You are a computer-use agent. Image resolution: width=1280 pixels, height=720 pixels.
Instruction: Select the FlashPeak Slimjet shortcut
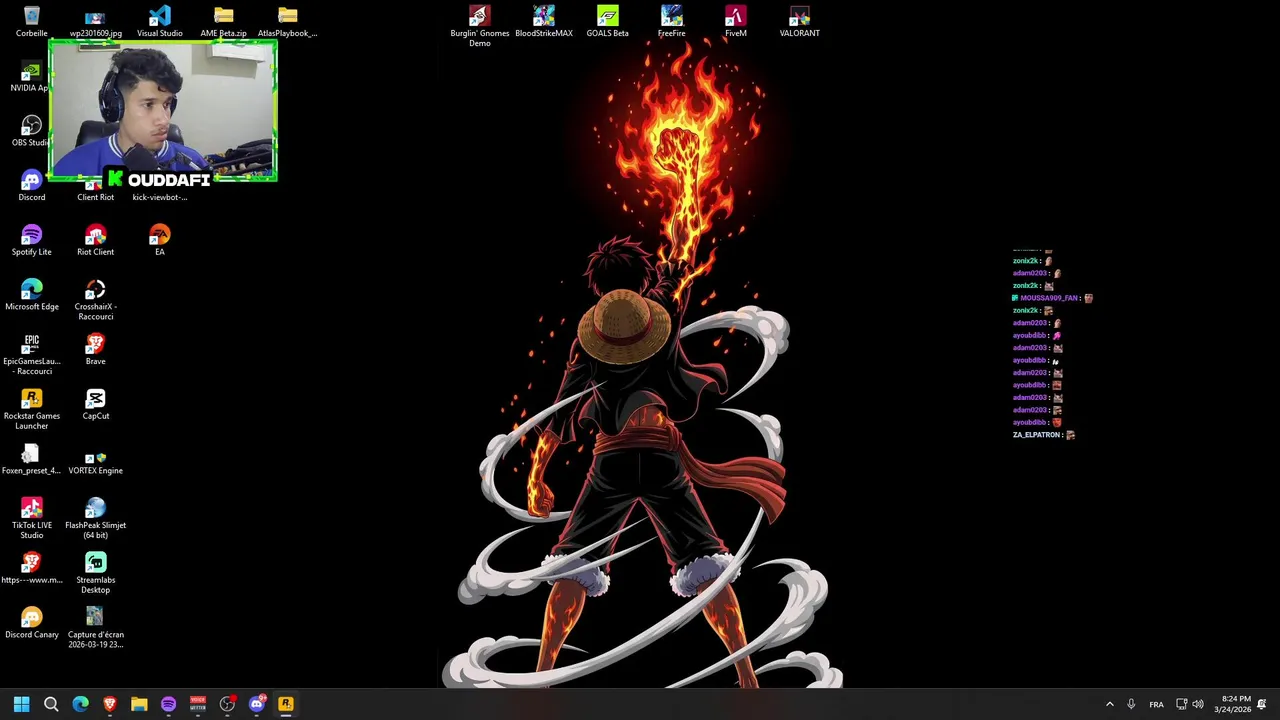coord(96,519)
